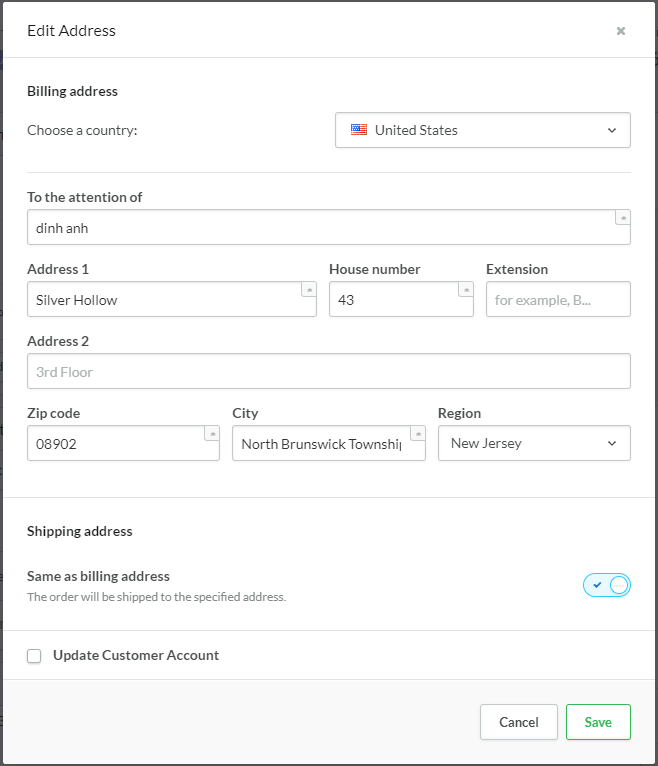Click the 'Edit Address' dialog title
The width and height of the screenshot is (658, 766).
(x=71, y=31)
